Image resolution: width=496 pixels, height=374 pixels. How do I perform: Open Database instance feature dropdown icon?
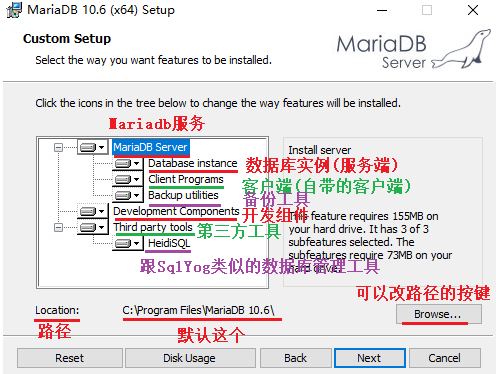pos(128,163)
